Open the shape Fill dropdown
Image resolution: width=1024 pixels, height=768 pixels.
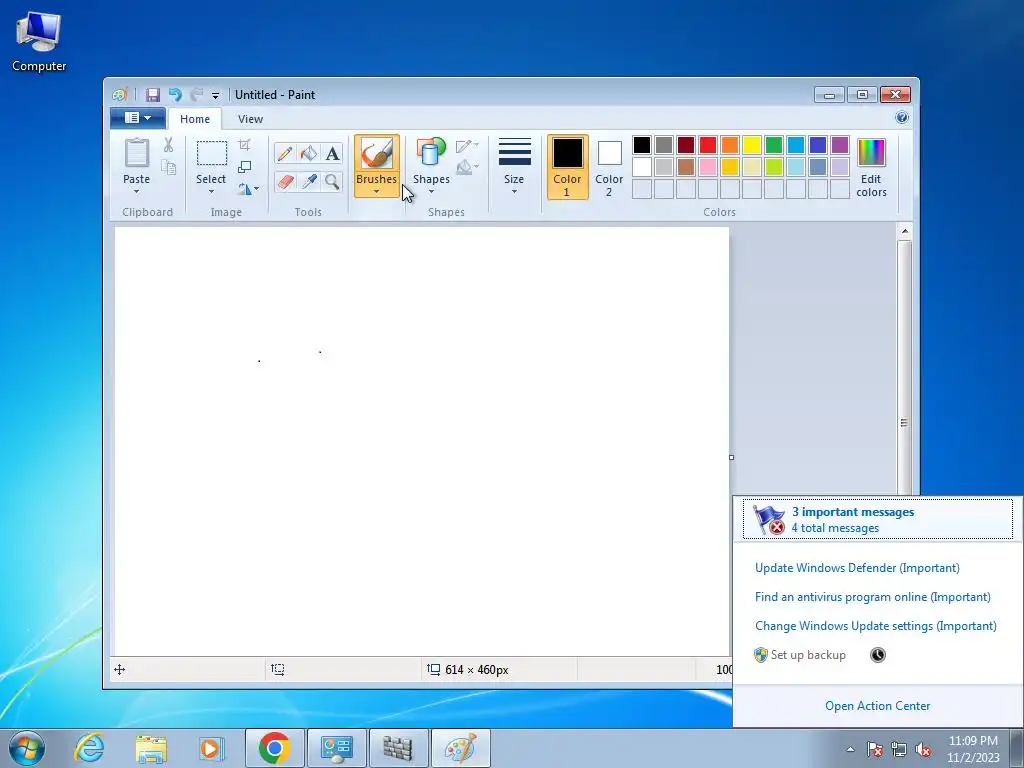[467, 168]
